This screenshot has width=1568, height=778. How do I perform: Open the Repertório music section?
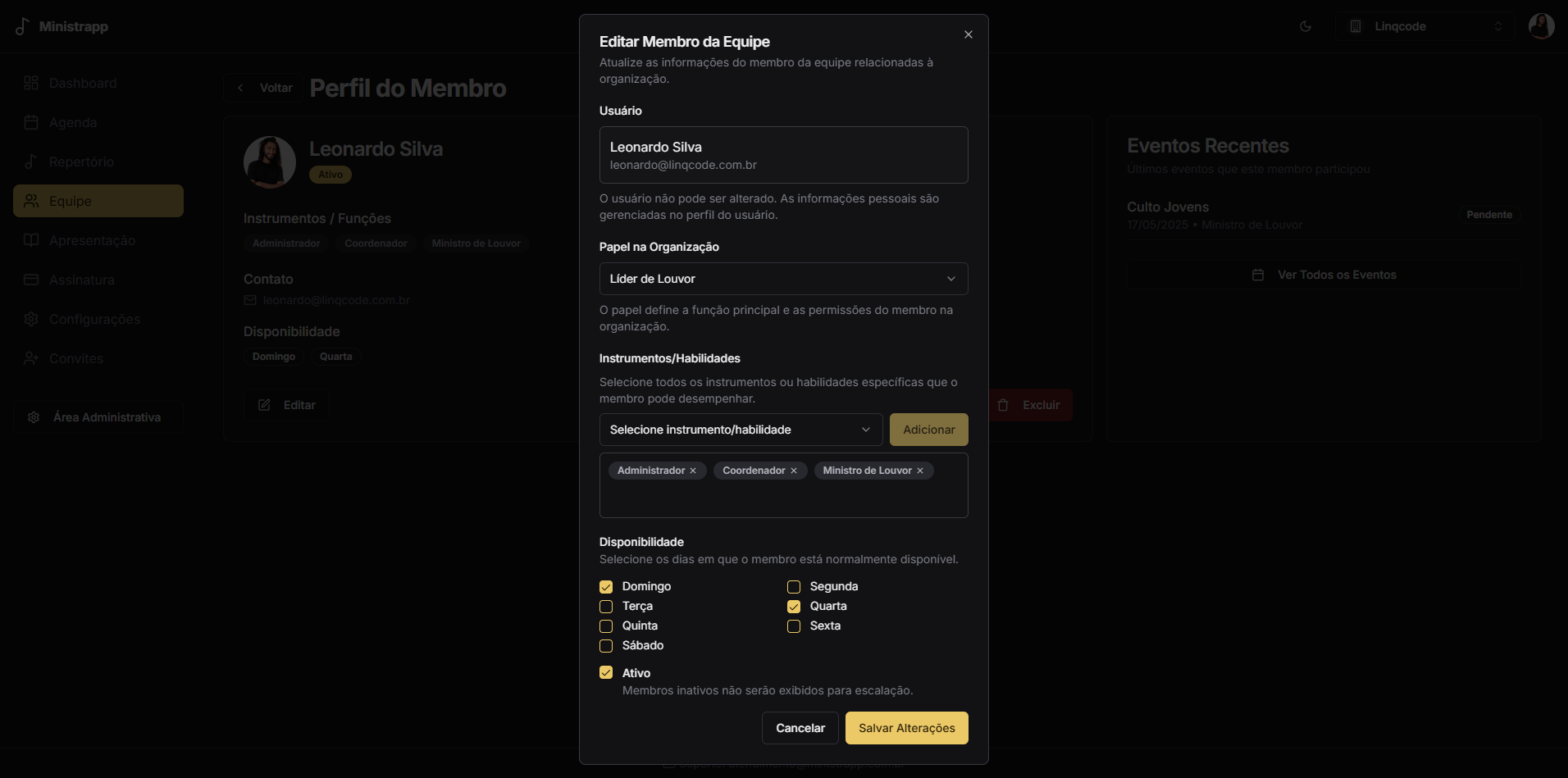coord(81,162)
